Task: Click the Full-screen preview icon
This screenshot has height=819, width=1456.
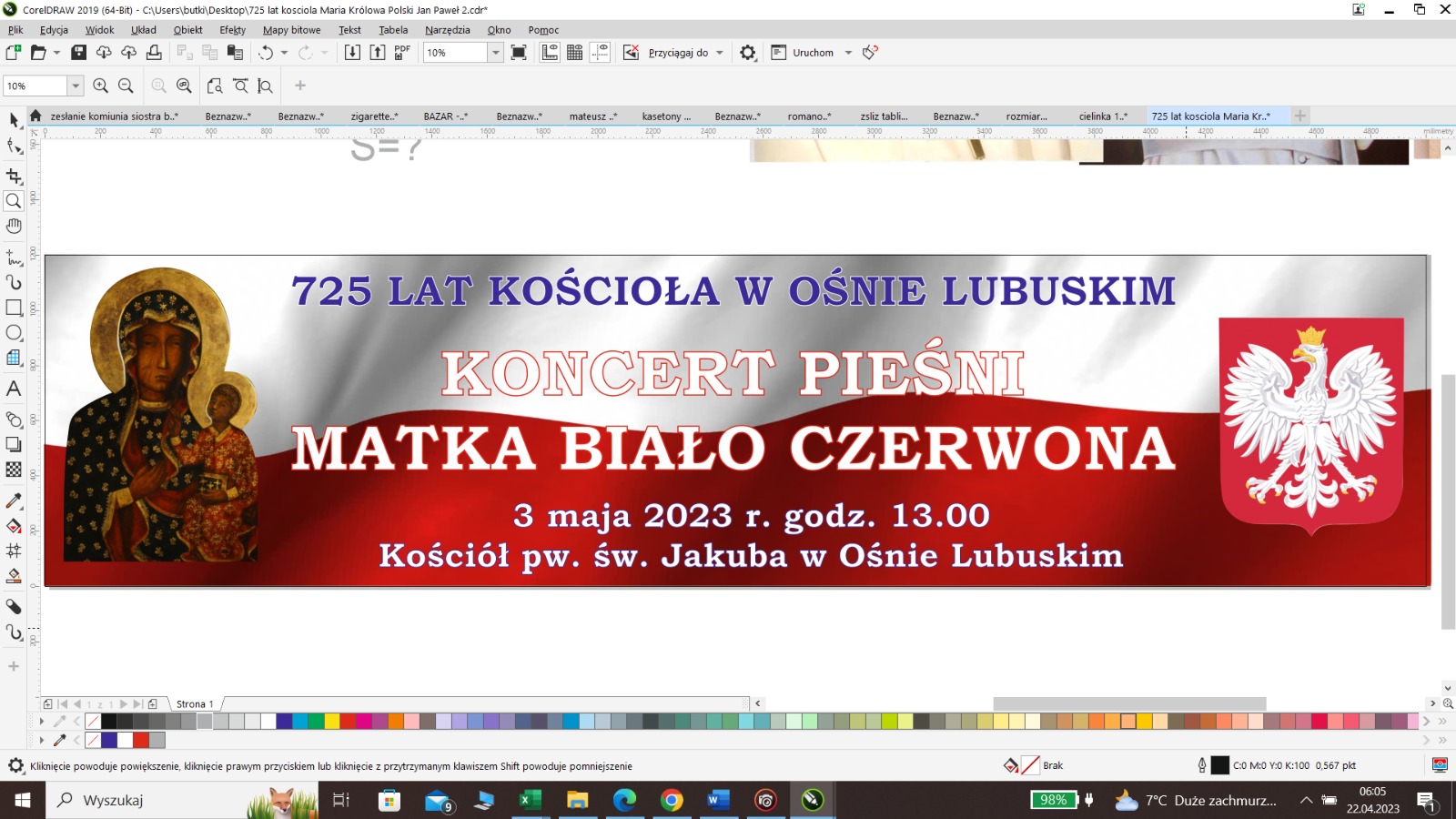Action: coord(519,53)
